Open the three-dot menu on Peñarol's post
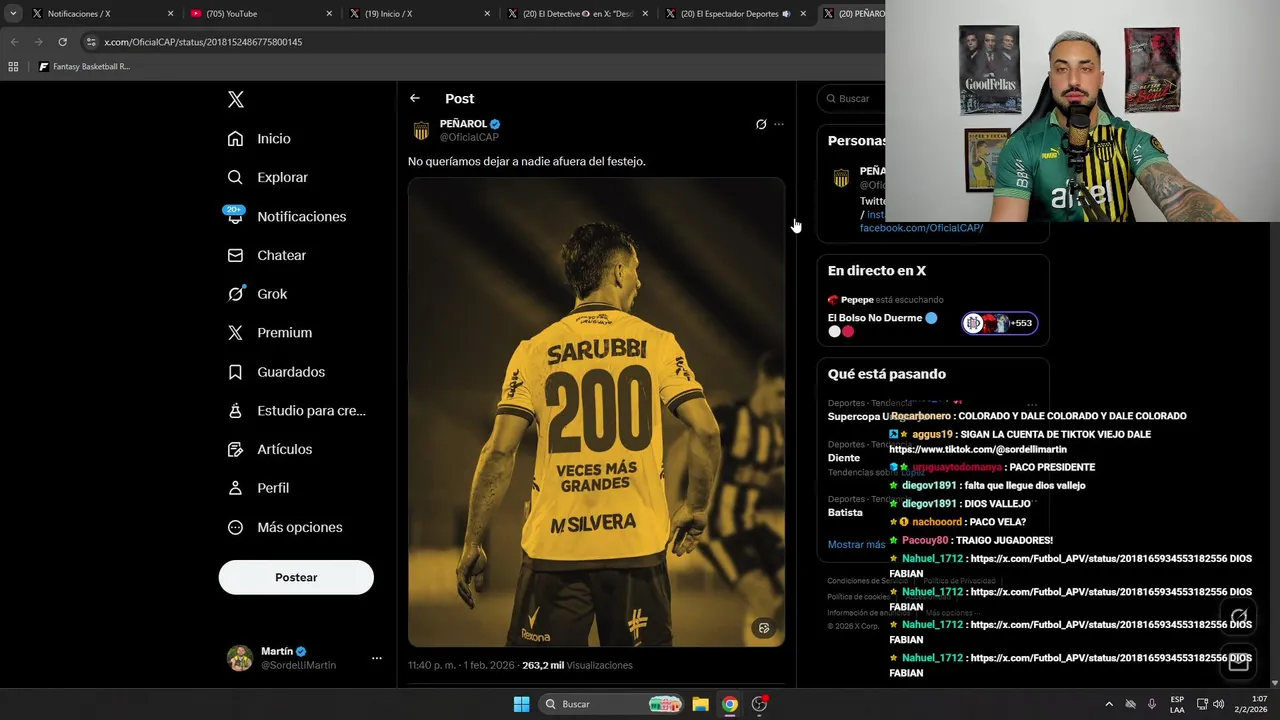Viewport: 1280px width, 720px height. pyautogui.click(x=779, y=125)
